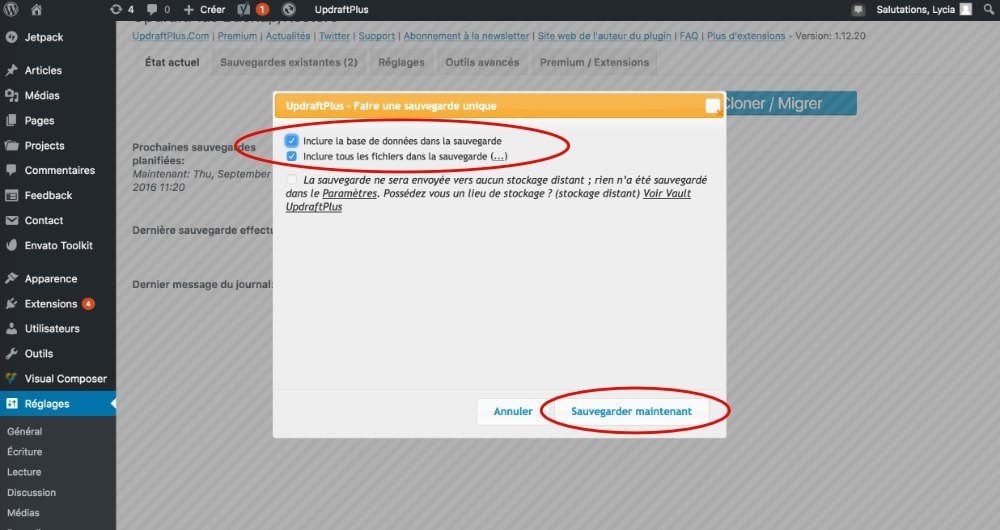Select the 'Outils avancés' tab
This screenshot has height=530, width=1000.
482,62
